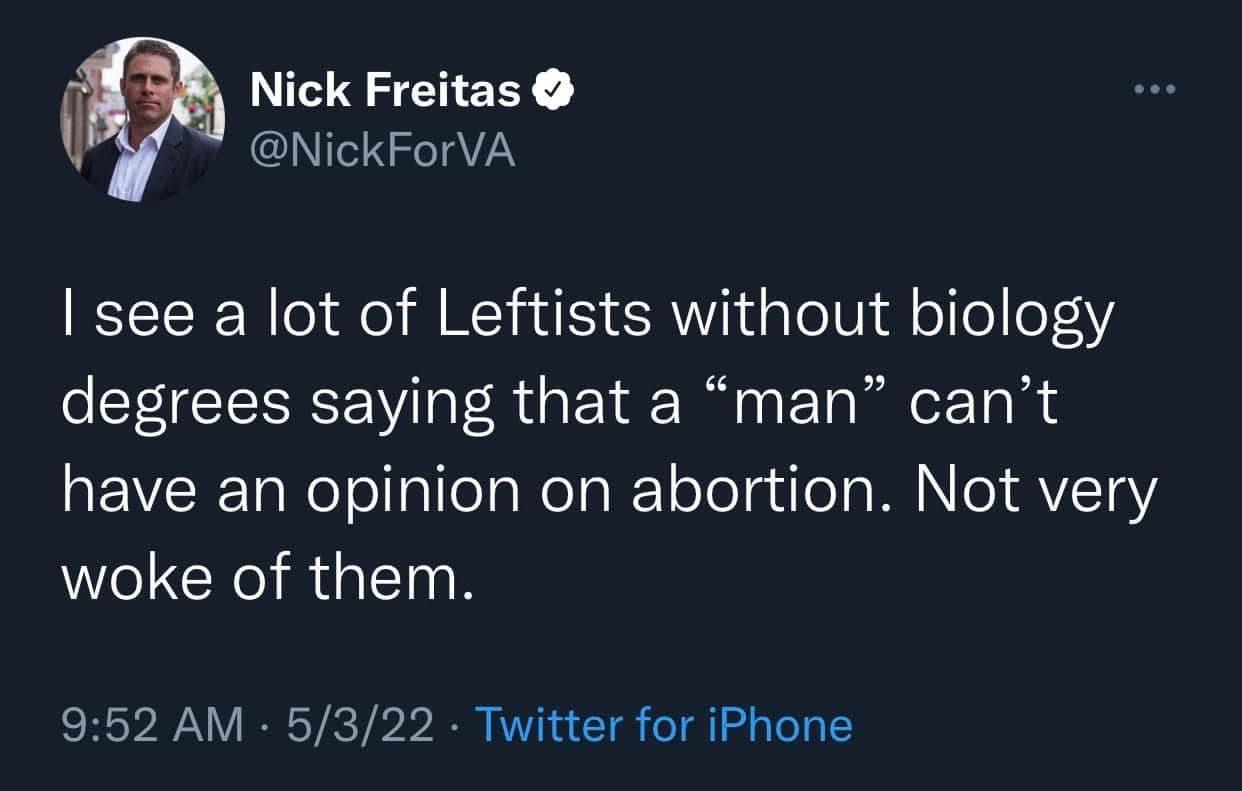Click the display name Nick Freitas
This screenshot has height=791, width=1242.
coord(386,92)
